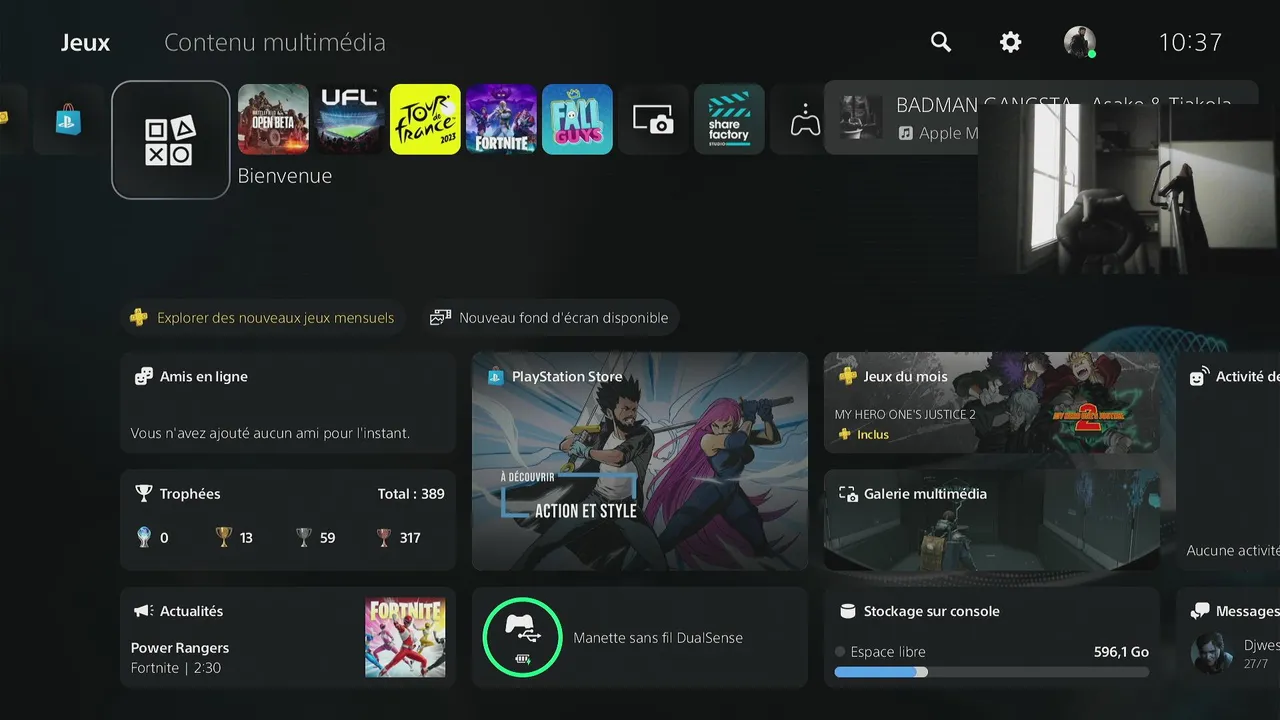
Task: Open the settings gear icon
Action: click(x=1011, y=42)
